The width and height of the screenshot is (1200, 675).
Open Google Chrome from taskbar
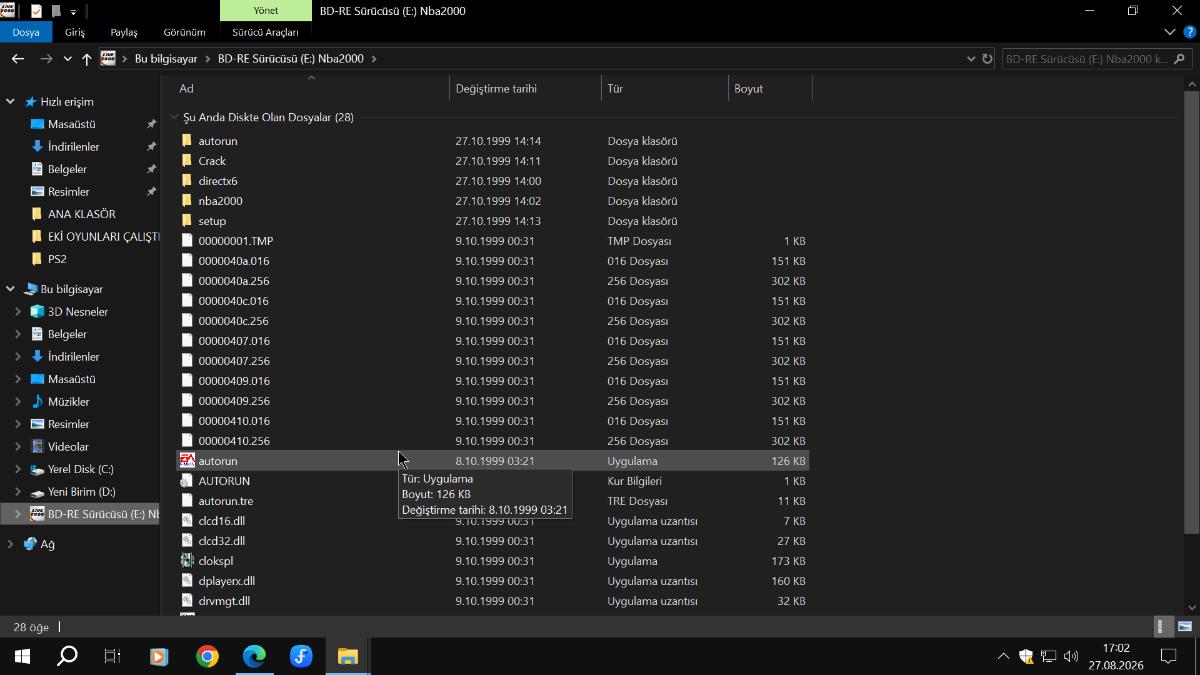207,656
